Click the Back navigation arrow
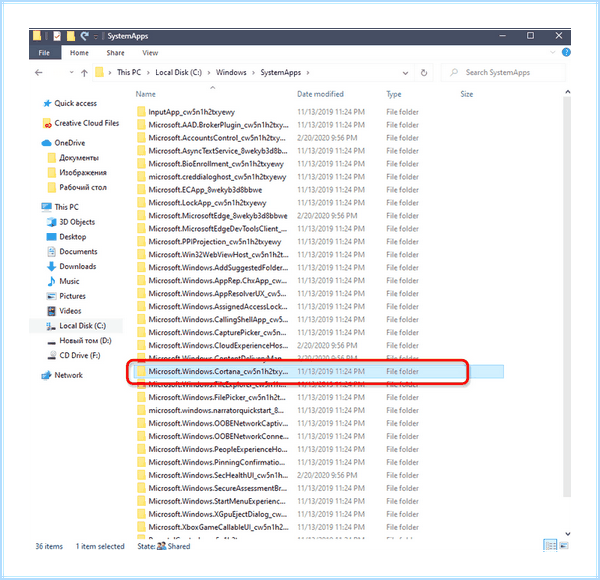The width and height of the screenshot is (600, 580). point(39,73)
